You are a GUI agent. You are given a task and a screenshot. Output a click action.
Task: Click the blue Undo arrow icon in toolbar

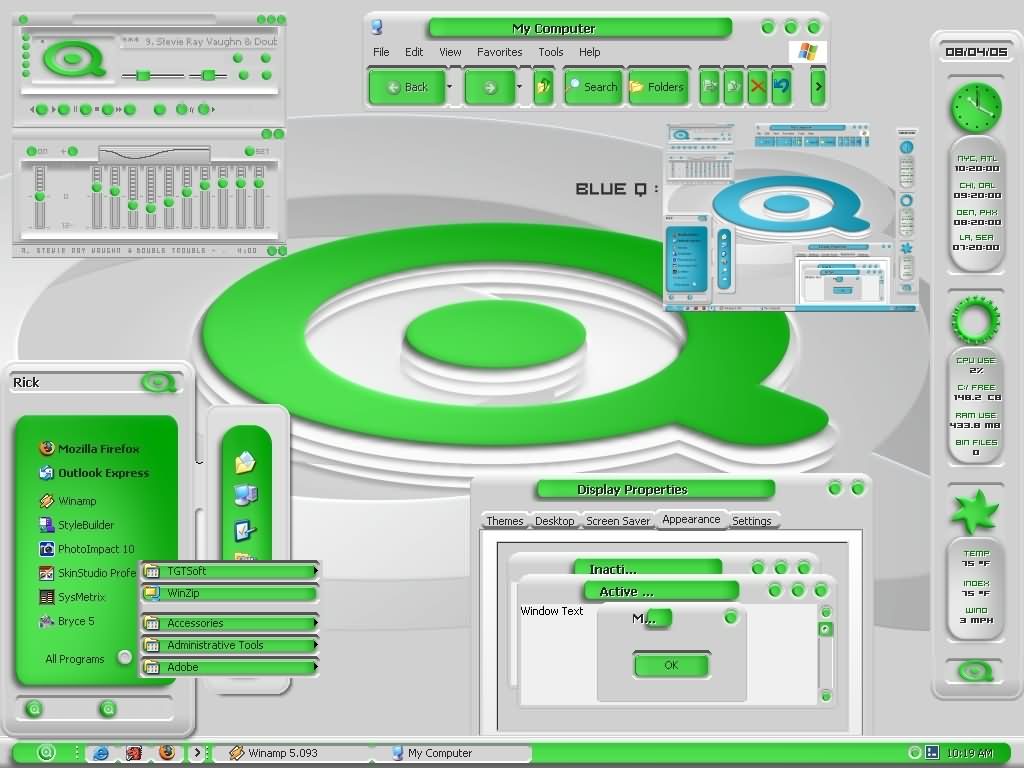pyautogui.click(x=781, y=87)
